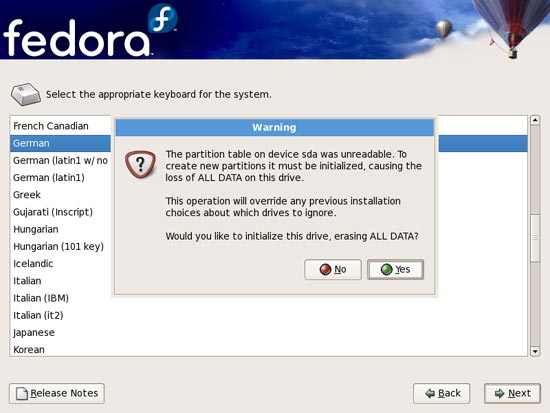The height and width of the screenshot is (413, 550).
Task: Confirm drive initialization with Yes button
Action: coord(395,269)
